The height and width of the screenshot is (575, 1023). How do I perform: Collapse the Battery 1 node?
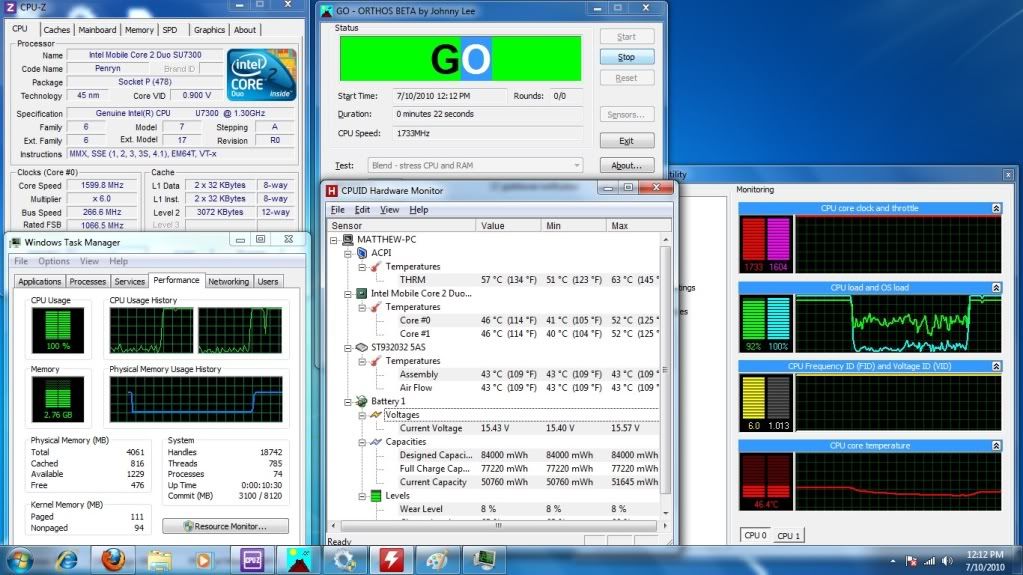tap(348, 401)
